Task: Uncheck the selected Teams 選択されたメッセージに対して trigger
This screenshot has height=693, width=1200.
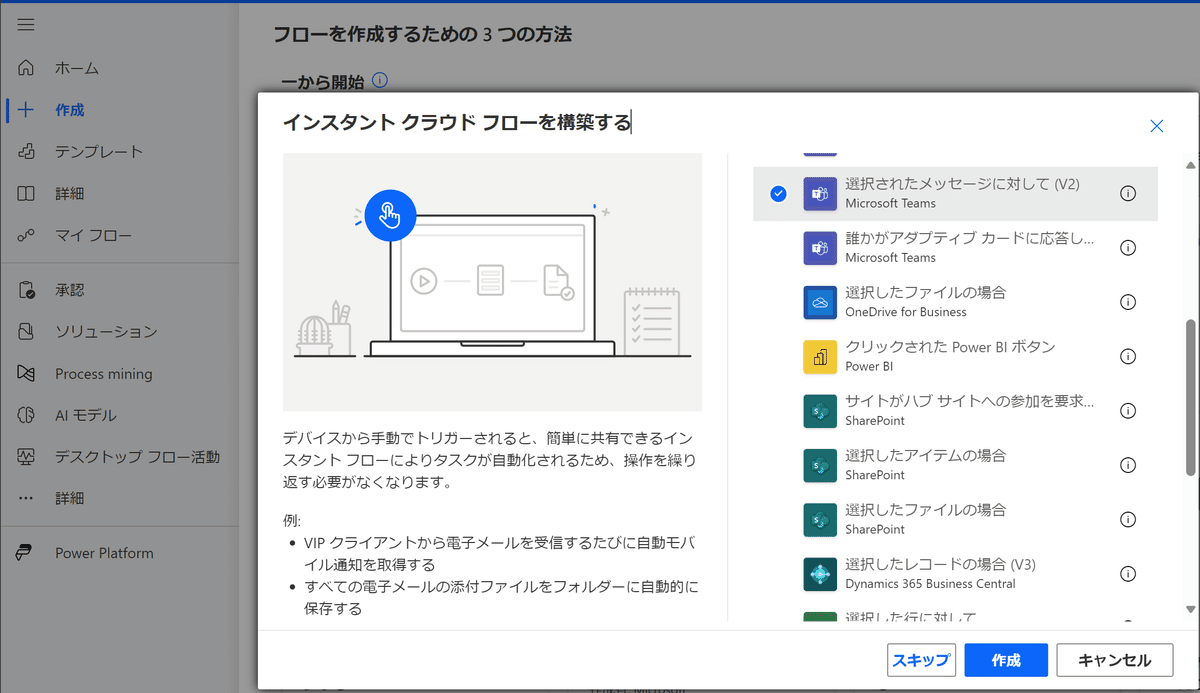Action: coord(778,194)
